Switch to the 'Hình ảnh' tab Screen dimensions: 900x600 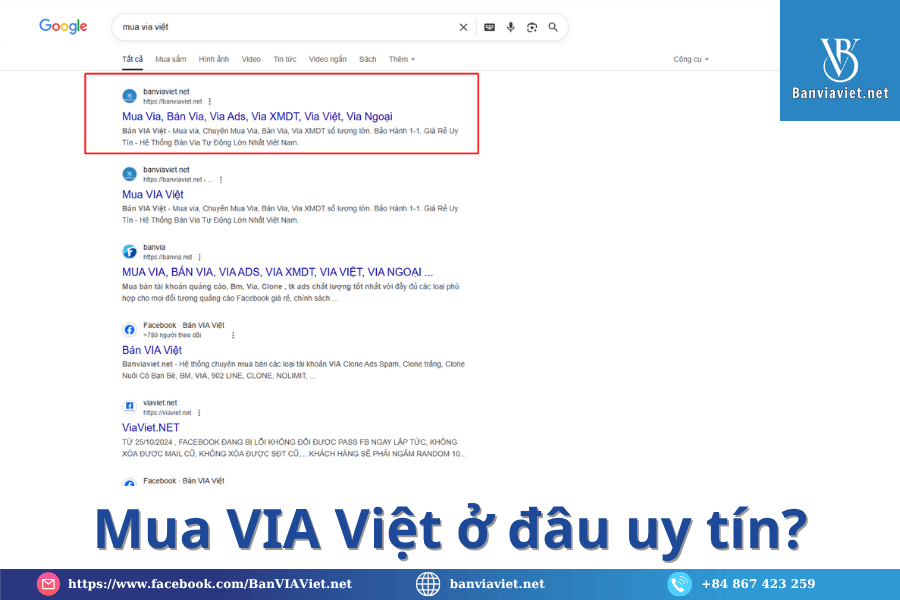(214, 59)
